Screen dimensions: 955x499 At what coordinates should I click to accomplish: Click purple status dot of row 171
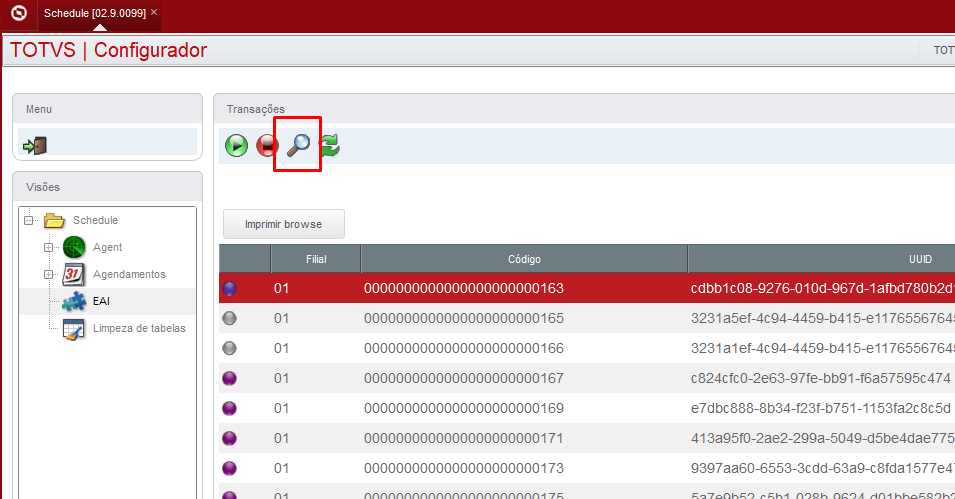tap(230, 438)
